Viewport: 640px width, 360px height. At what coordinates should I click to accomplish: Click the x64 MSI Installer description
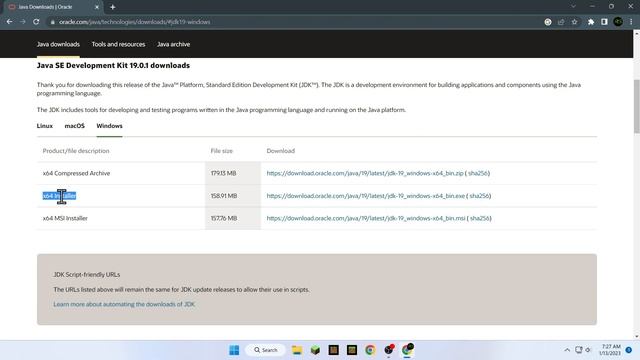(x=65, y=218)
